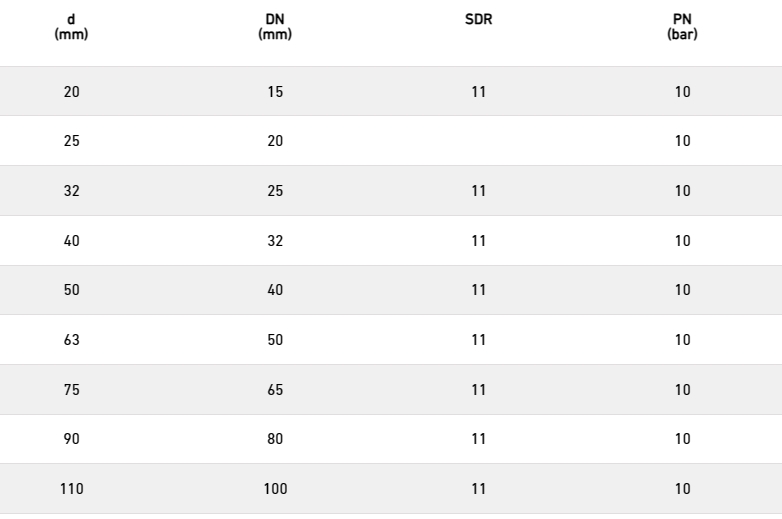Click the d (mm) column header
The height and width of the screenshot is (519, 782).
pos(71,27)
